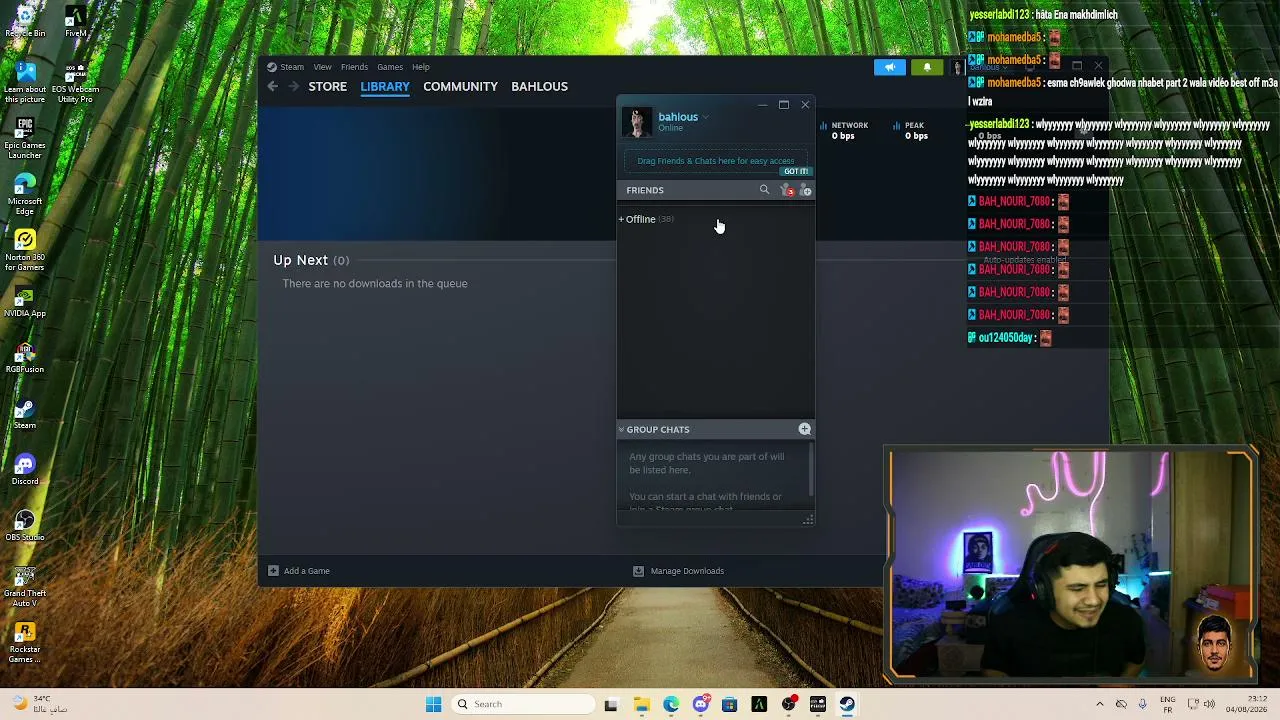
Task: Open pending friend invites icon
Action: click(x=787, y=190)
